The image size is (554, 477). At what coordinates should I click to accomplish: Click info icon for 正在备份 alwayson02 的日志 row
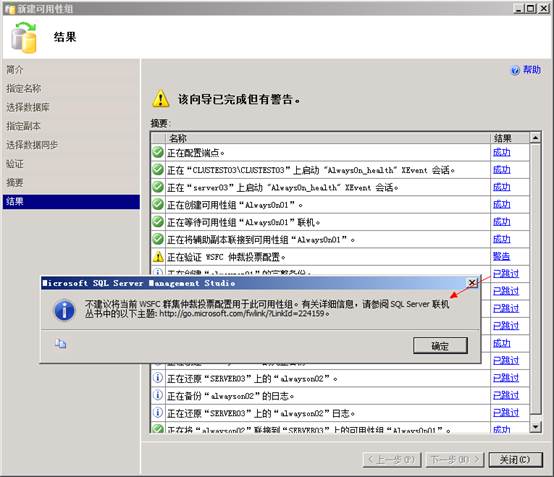(158, 395)
